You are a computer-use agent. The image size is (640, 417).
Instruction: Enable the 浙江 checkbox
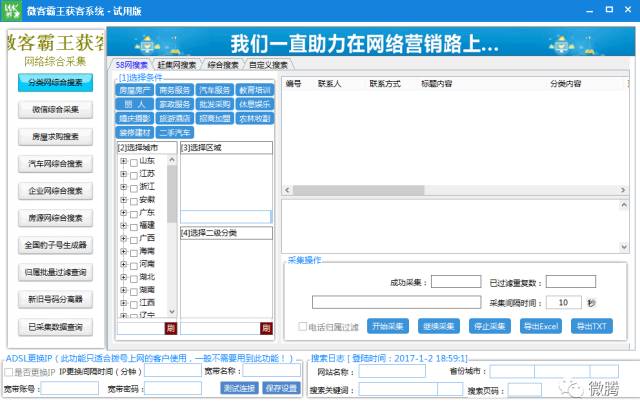click(133, 189)
